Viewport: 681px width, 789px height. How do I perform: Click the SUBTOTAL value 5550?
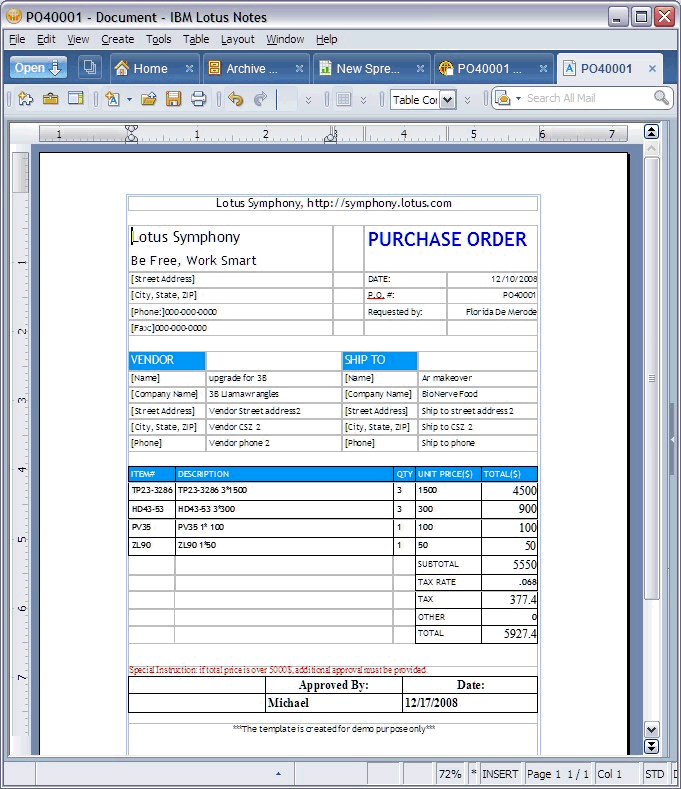[524, 565]
